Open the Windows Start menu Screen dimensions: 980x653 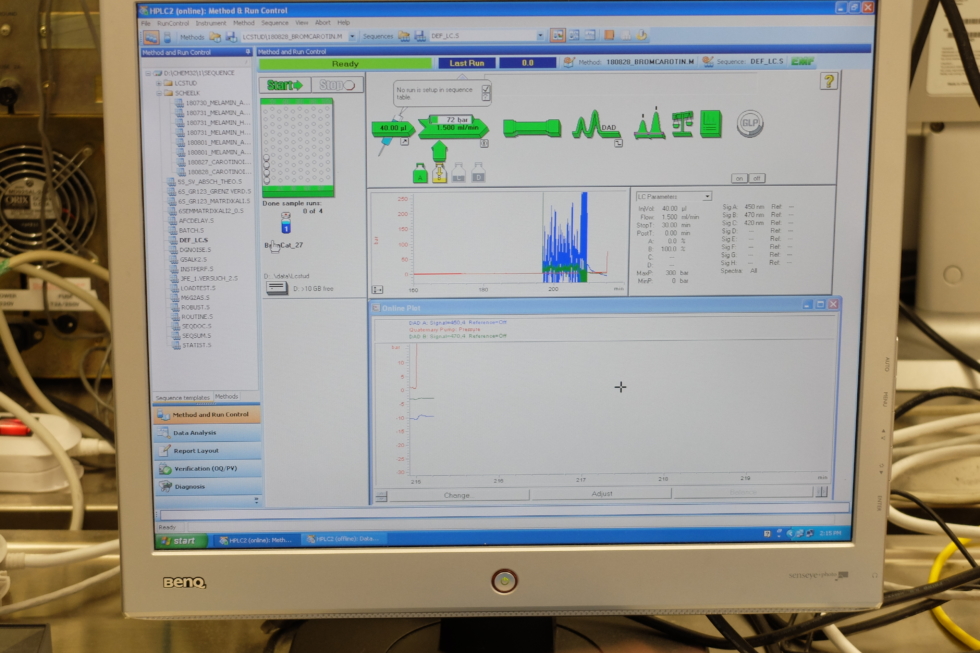180,541
